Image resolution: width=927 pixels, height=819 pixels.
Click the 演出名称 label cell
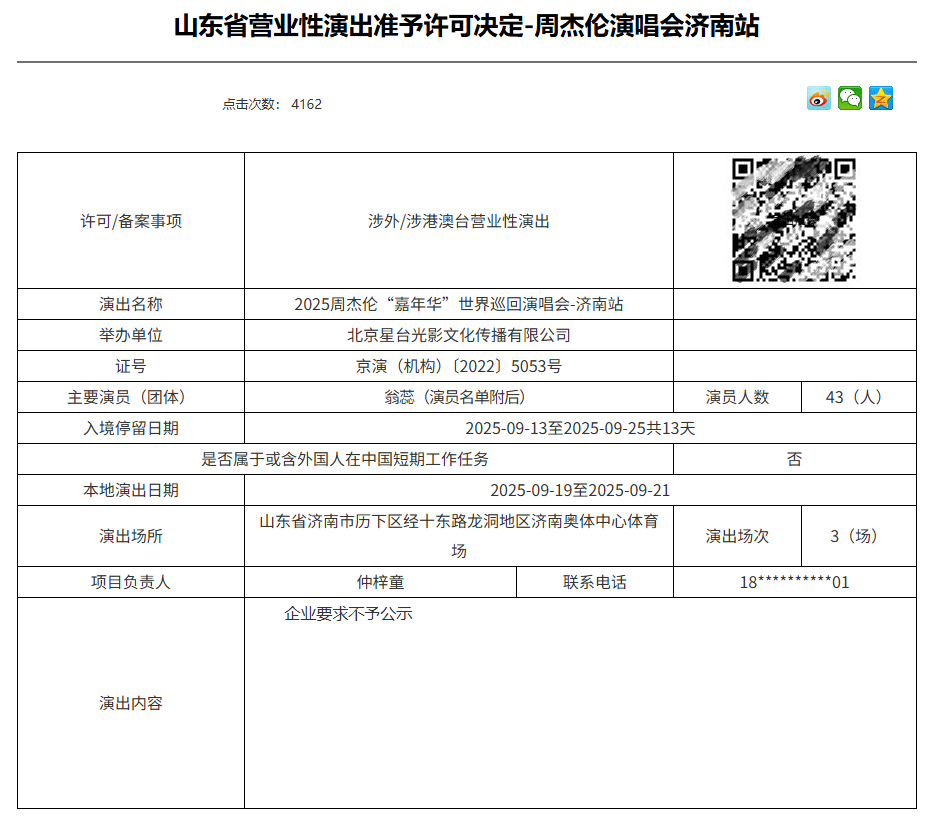click(x=131, y=304)
